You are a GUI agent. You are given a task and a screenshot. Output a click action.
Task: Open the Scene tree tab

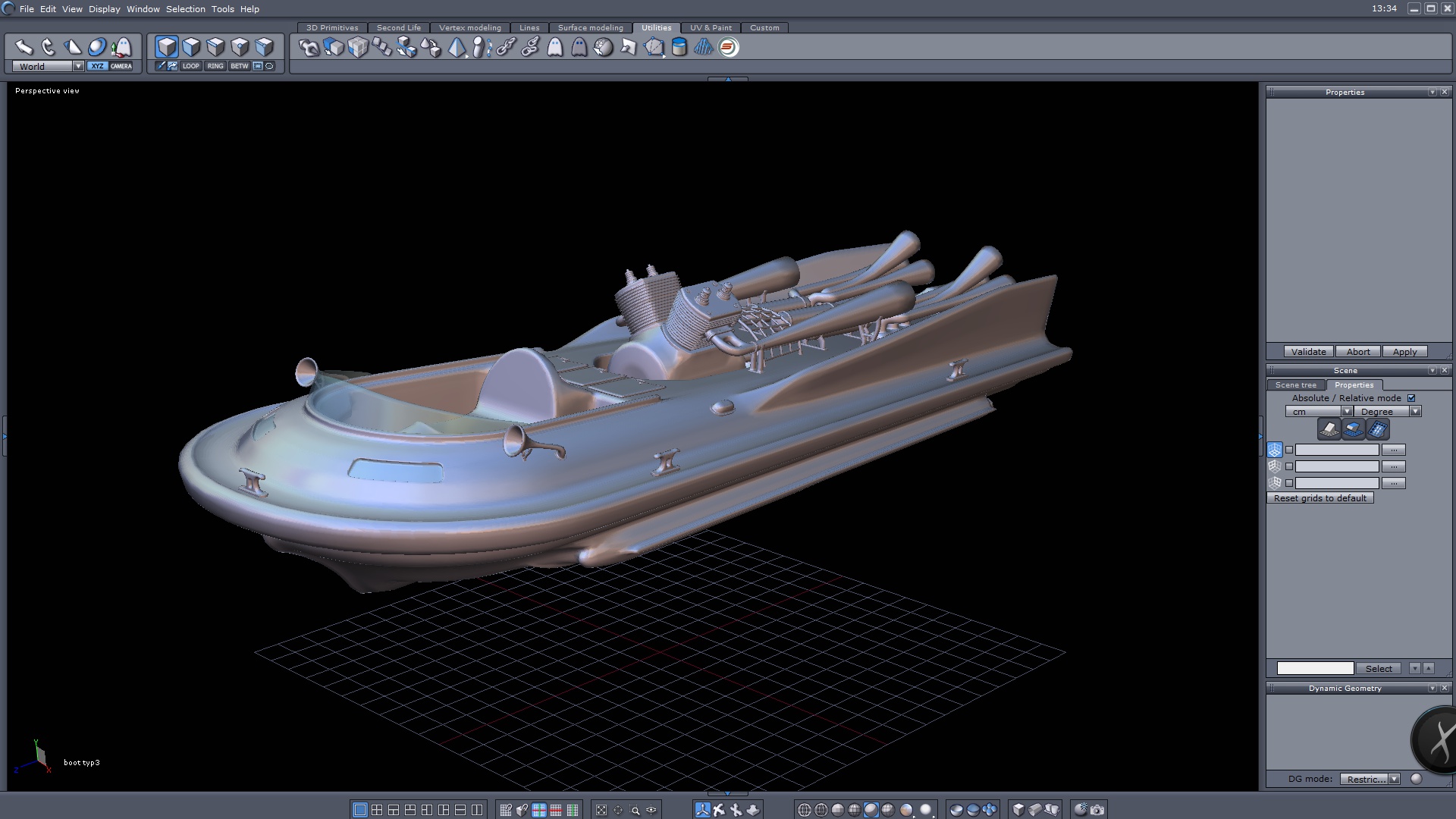coord(1295,385)
